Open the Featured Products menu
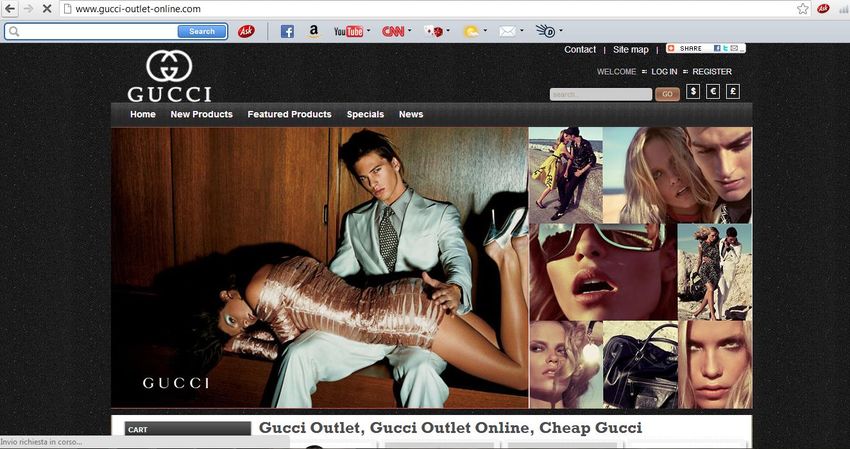Screen dimensions: 850x449 (x=289, y=114)
